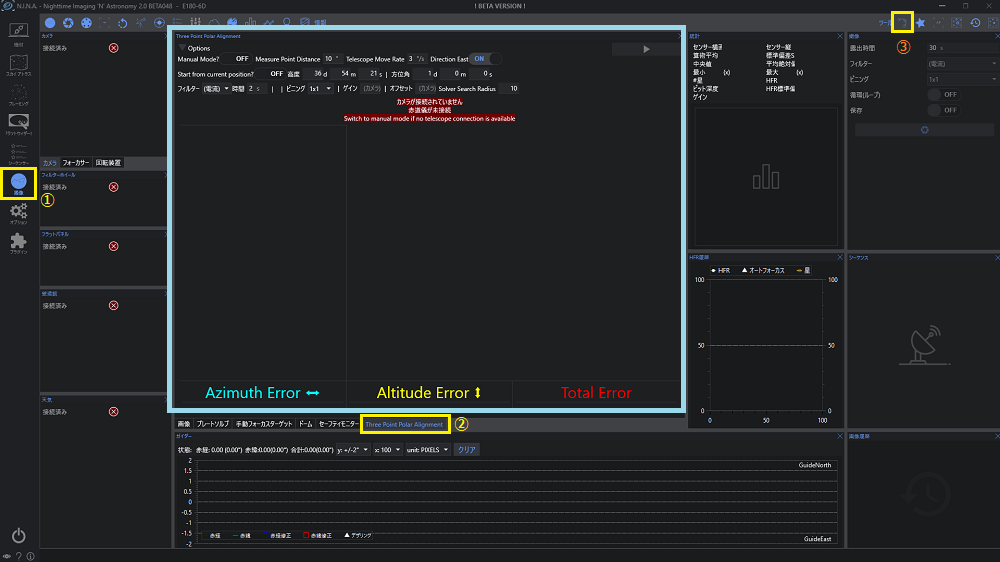This screenshot has height=562, width=1000.
Task: Click the capture shutter button under 保存
Action: tap(924, 129)
